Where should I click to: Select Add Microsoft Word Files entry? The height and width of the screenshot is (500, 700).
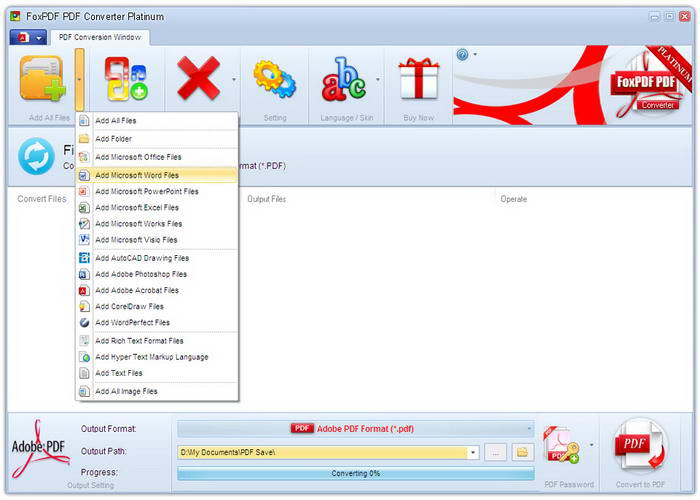(157, 175)
